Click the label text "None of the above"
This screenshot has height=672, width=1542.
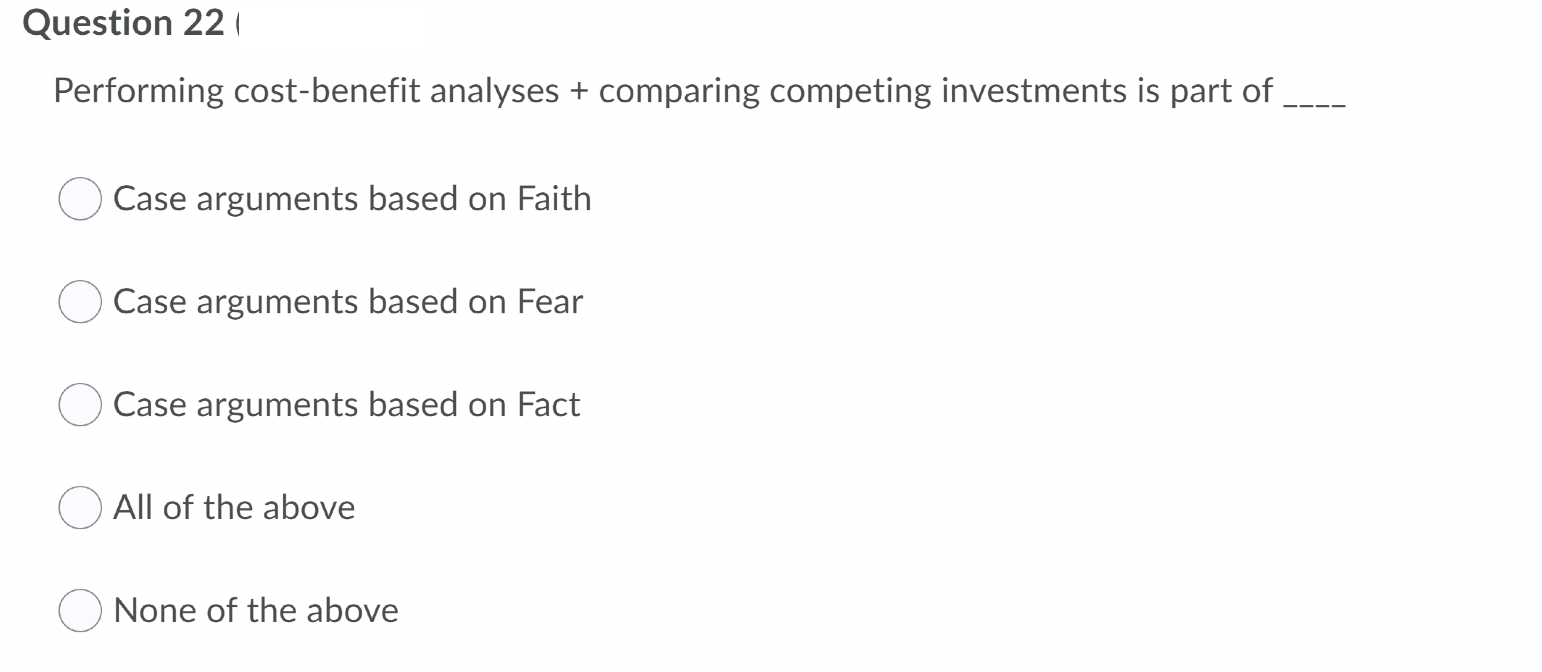(256, 610)
